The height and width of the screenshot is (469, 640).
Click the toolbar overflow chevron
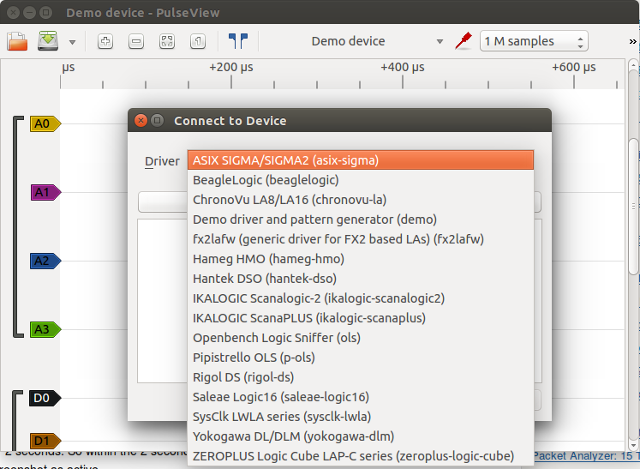coord(633,41)
